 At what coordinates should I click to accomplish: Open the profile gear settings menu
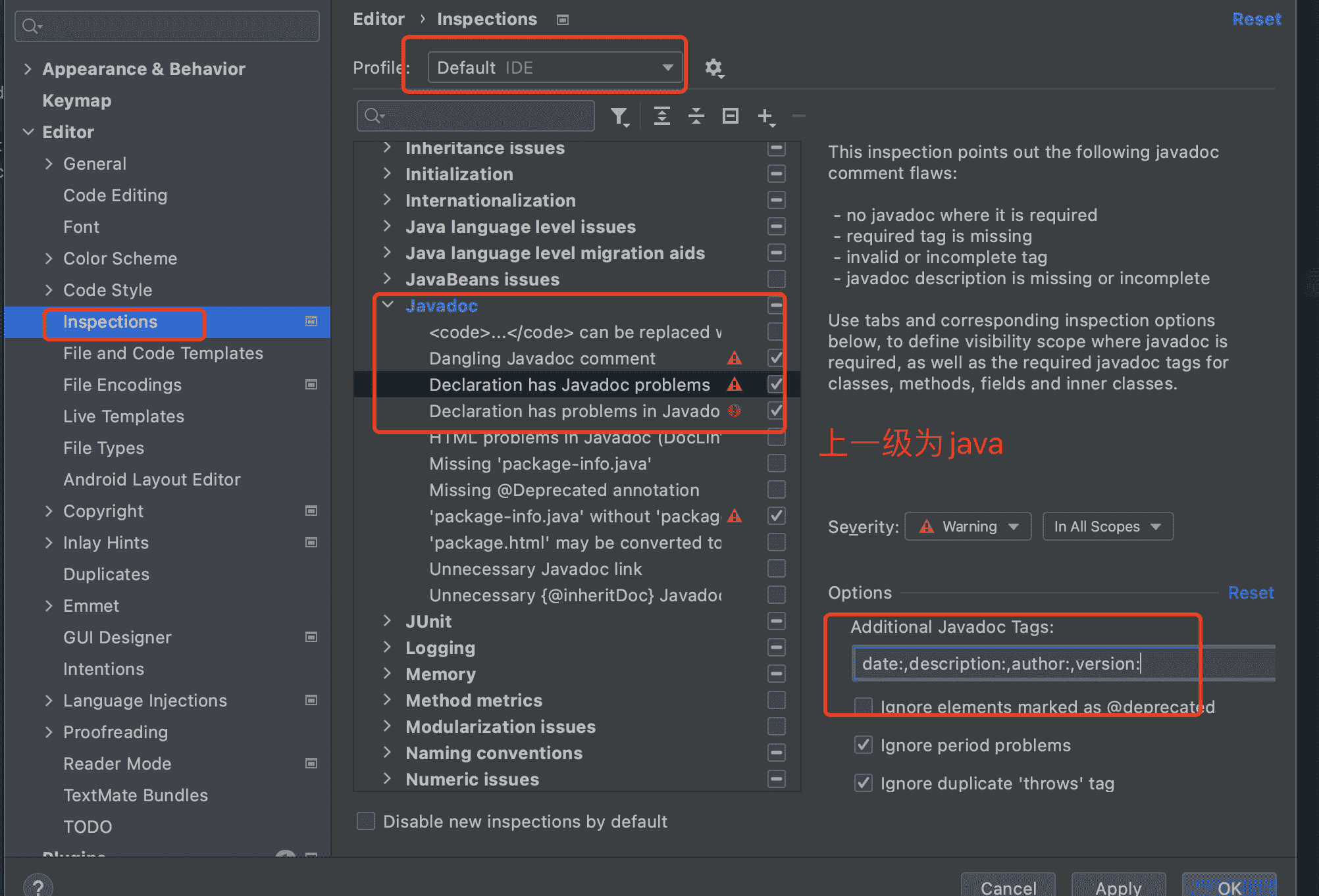click(x=714, y=68)
